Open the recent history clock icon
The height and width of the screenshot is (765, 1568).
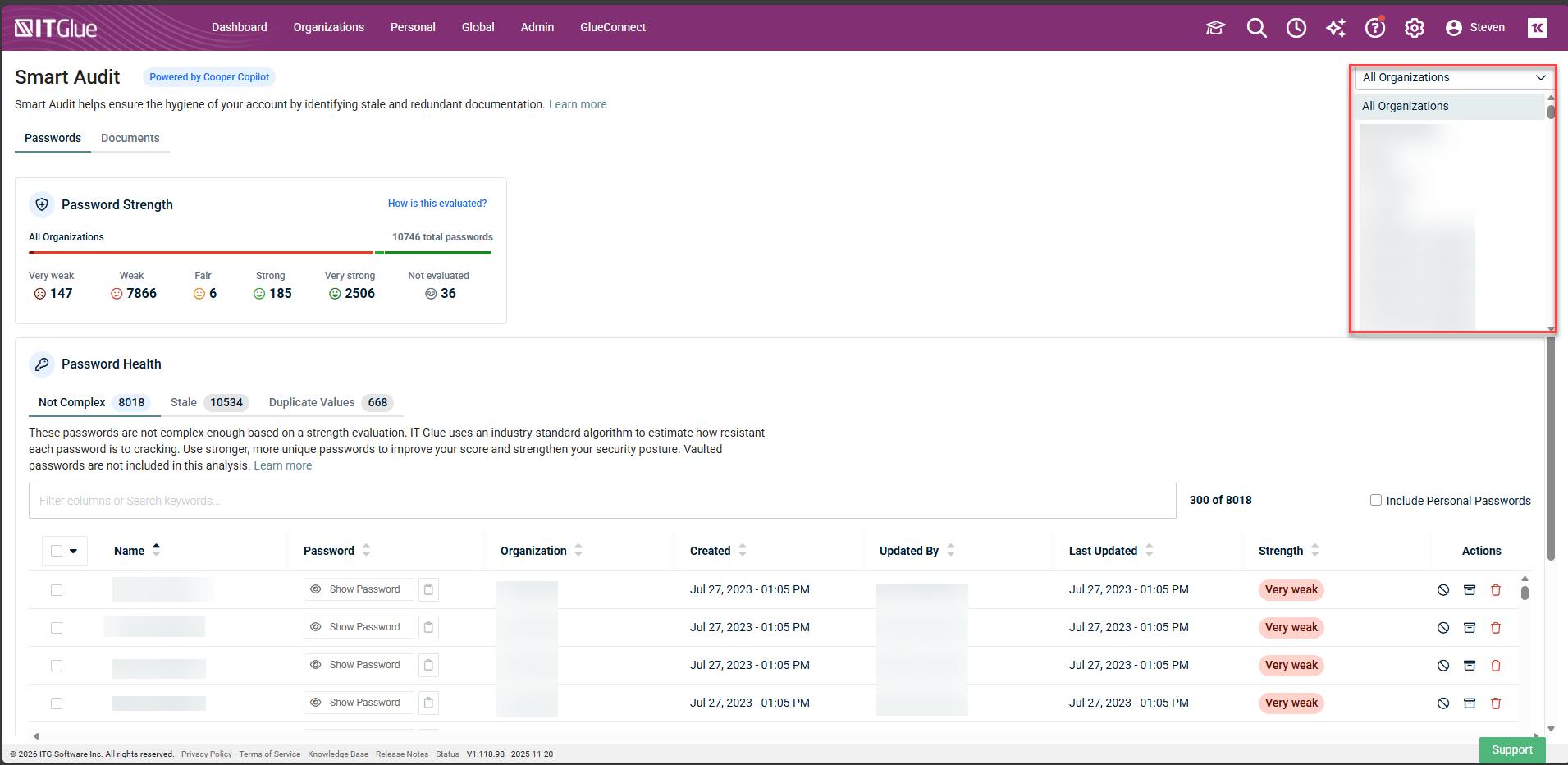tap(1296, 28)
